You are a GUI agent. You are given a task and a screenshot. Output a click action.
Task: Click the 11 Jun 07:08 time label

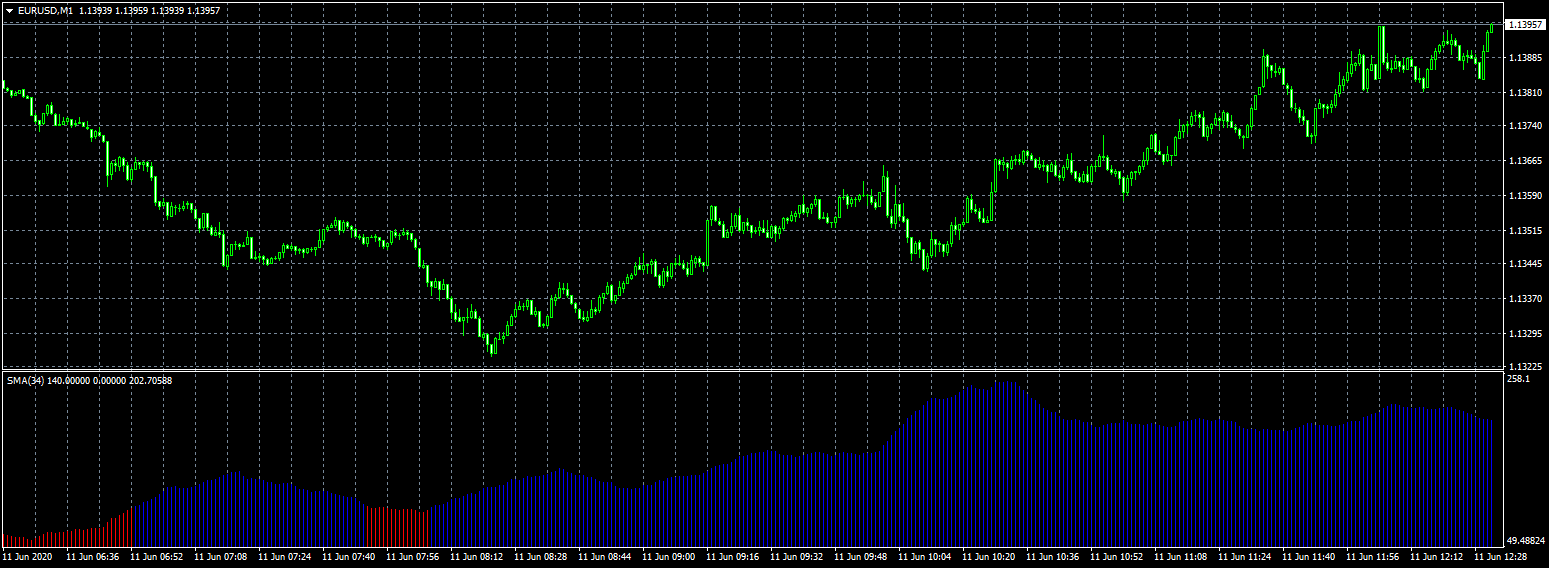coord(221,556)
